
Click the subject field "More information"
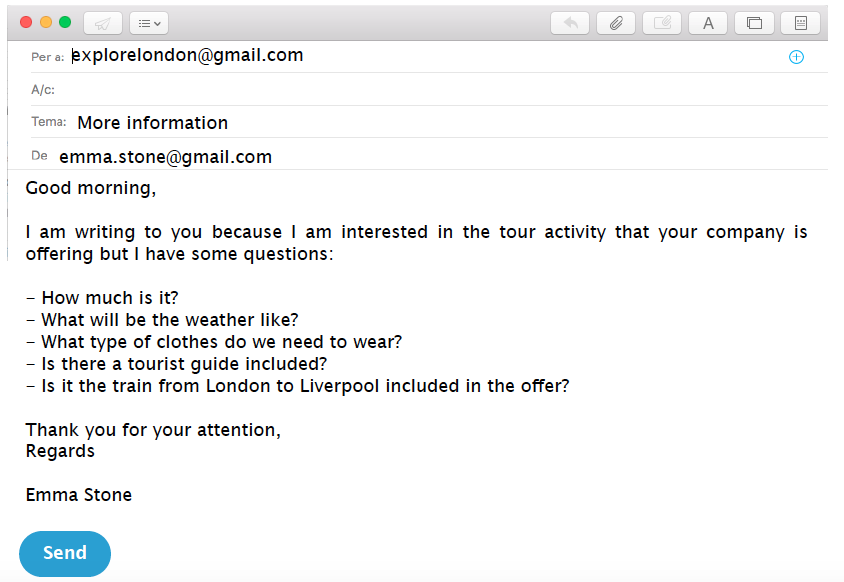153,123
